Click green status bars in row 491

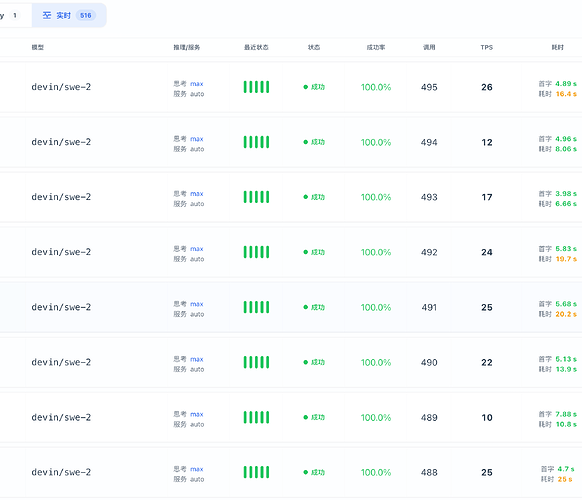[256, 307]
